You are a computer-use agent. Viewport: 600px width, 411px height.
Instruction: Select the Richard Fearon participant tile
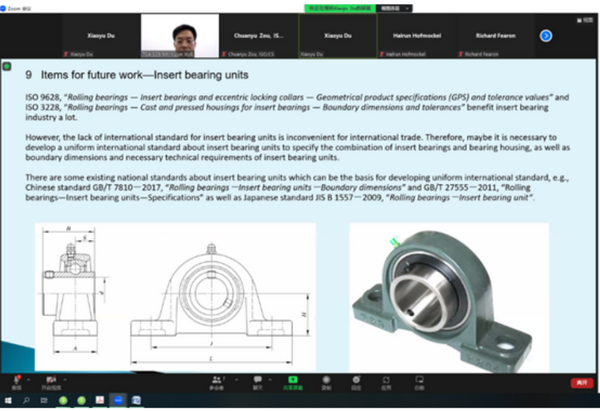tap(496, 36)
